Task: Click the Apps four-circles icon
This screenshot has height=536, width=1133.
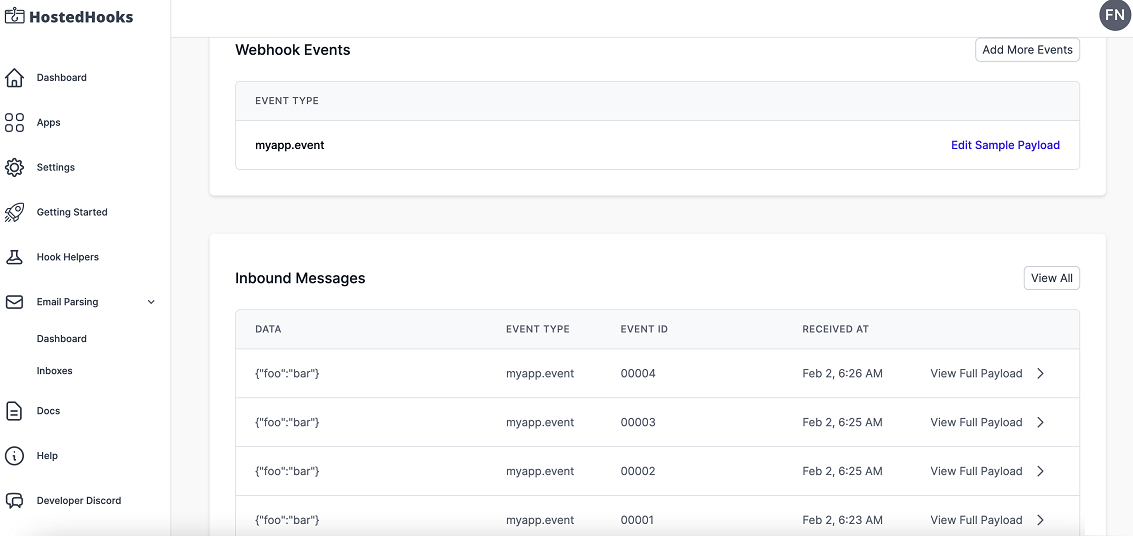Action: [x=14, y=122]
